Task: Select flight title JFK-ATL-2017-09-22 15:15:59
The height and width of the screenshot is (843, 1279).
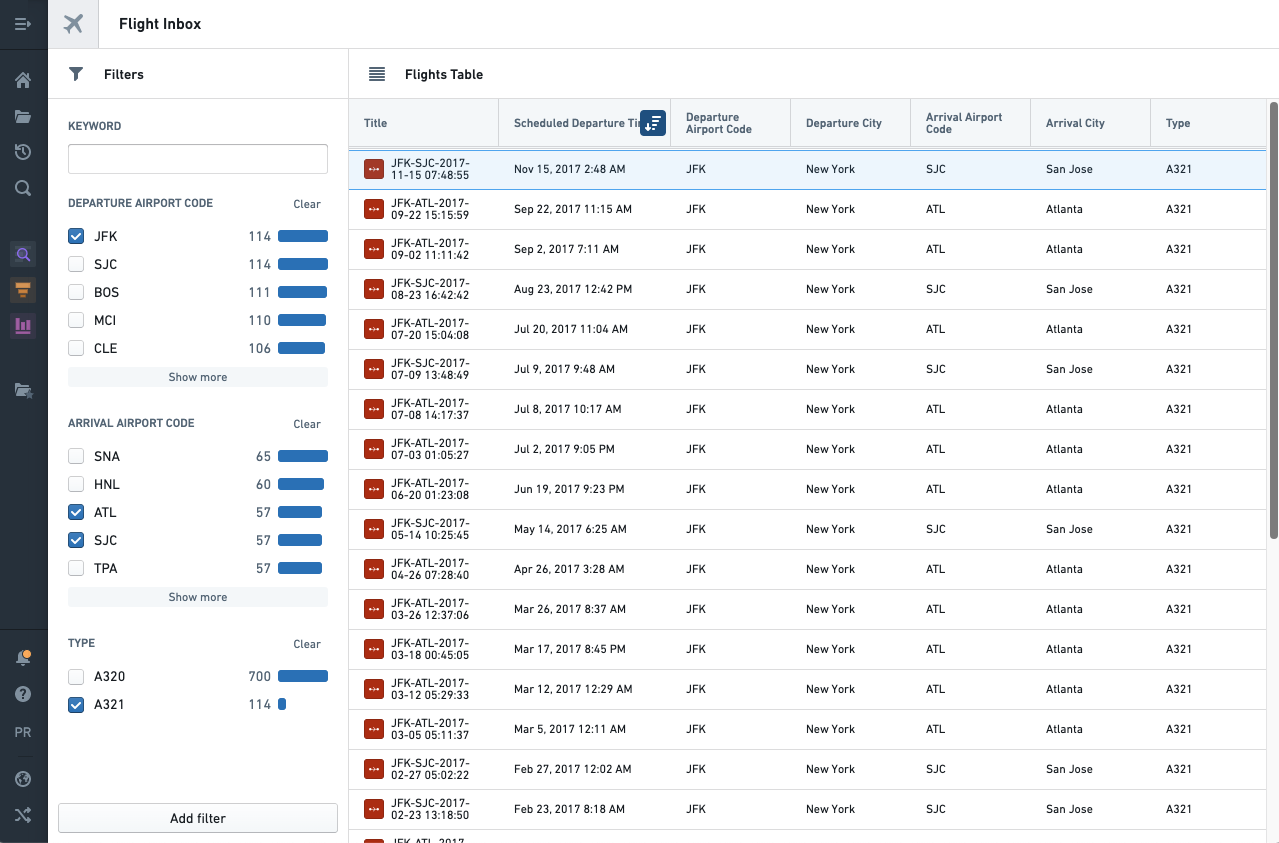Action: 430,209
